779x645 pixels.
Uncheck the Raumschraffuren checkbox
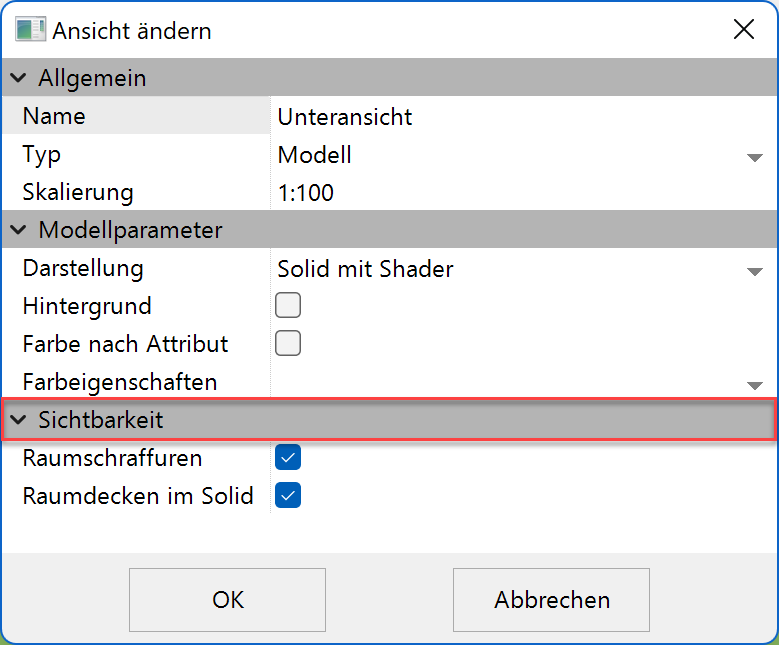click(288, 458)
